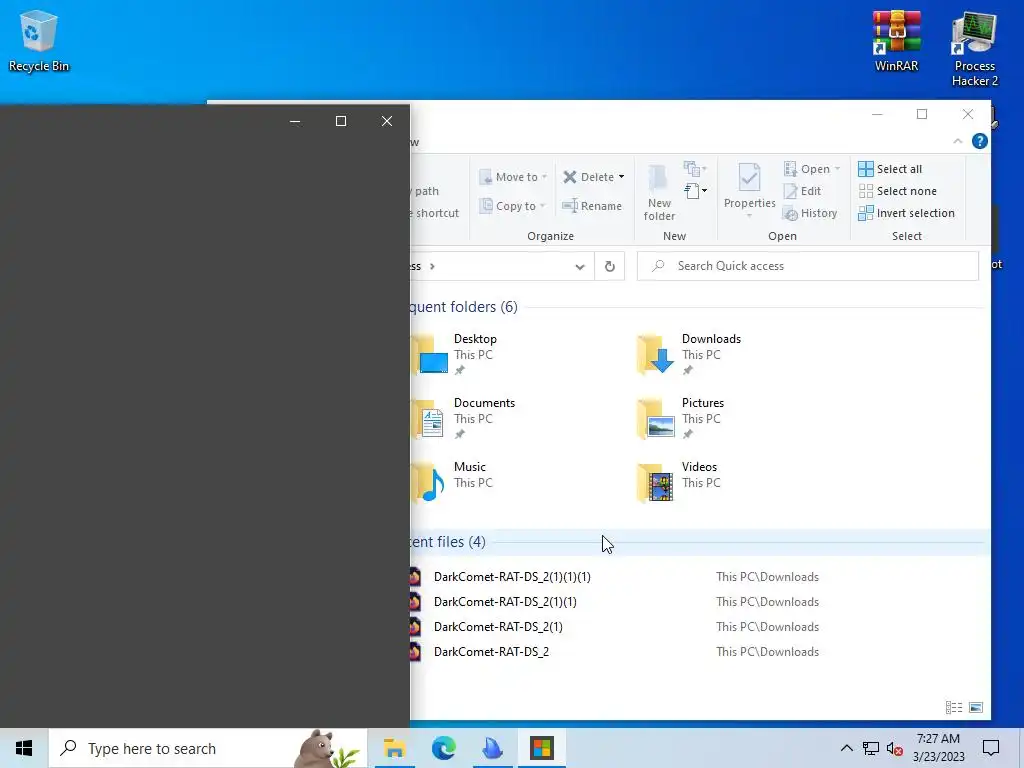Click Select all in ribbon

pyautogui.click(x=890, y=169)
